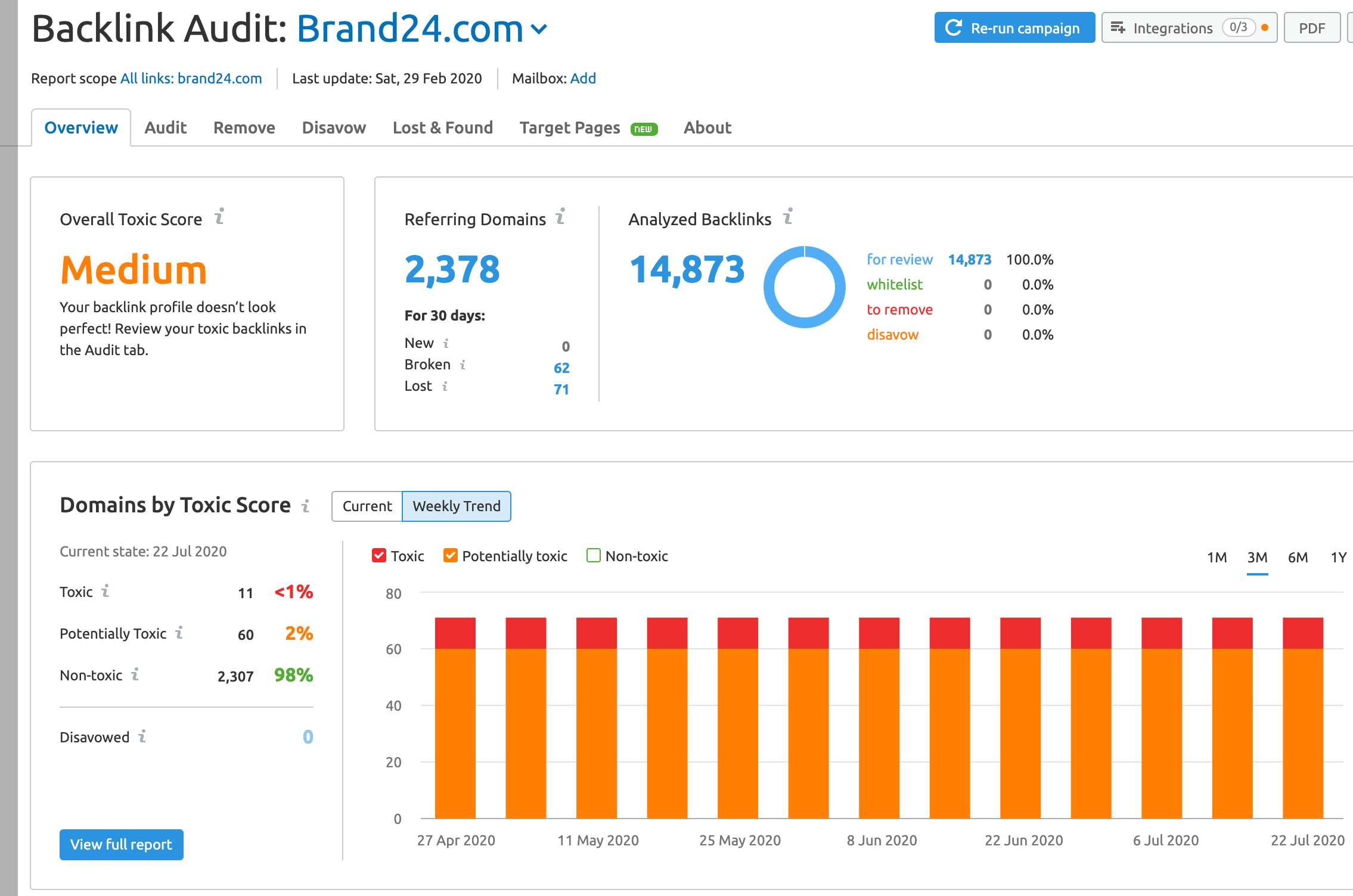Click the disavow label in backlinks legend
Screen dimensions: 1353x896
(892, 335)
